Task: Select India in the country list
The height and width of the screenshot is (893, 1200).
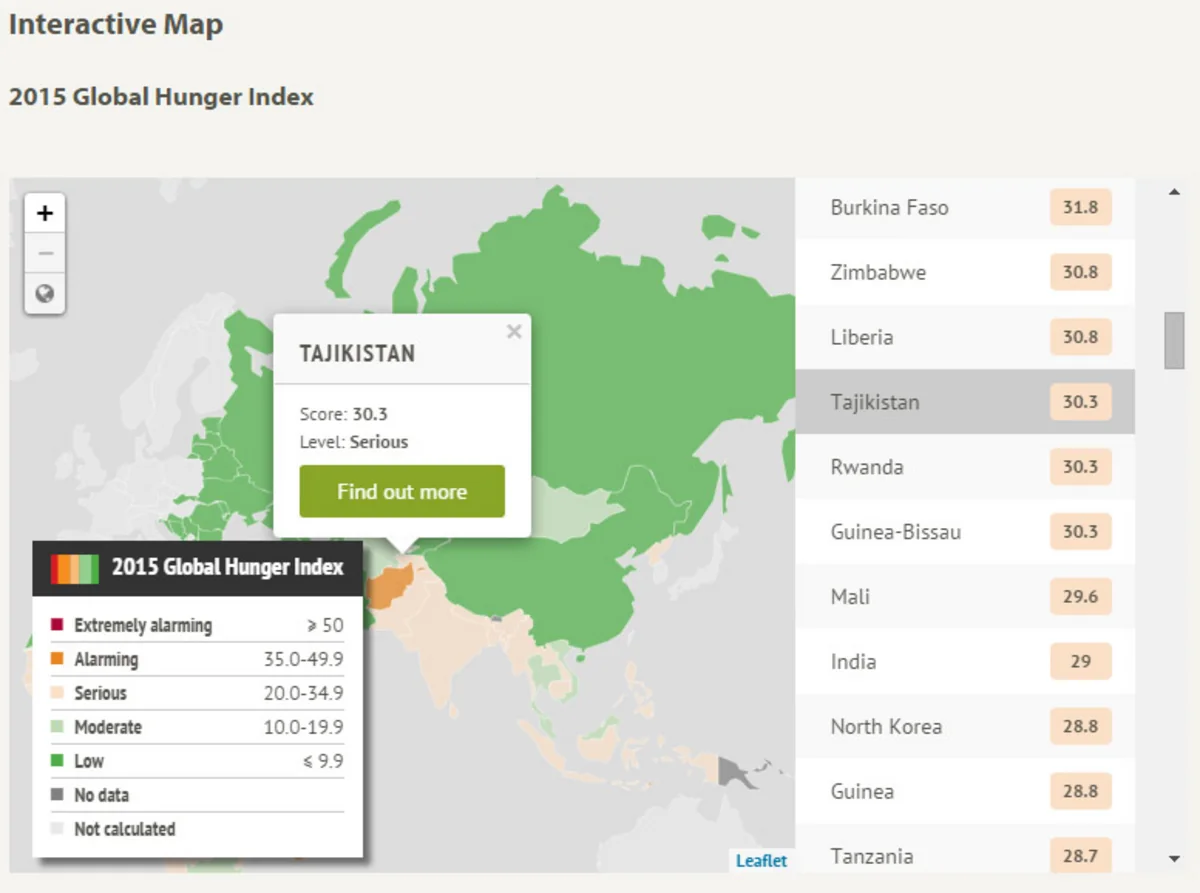Action: (965, 662)
